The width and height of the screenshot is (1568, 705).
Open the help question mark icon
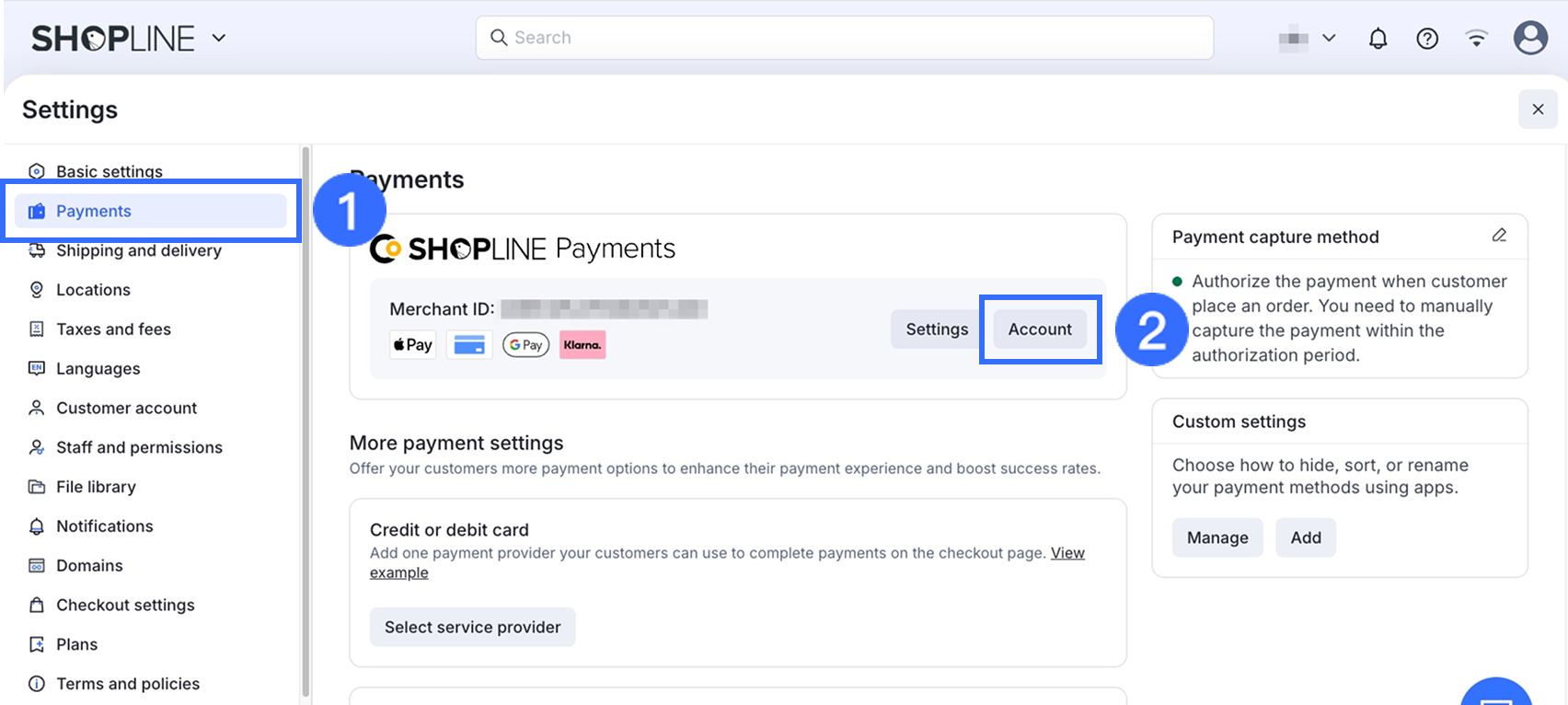pos(1427,39)
